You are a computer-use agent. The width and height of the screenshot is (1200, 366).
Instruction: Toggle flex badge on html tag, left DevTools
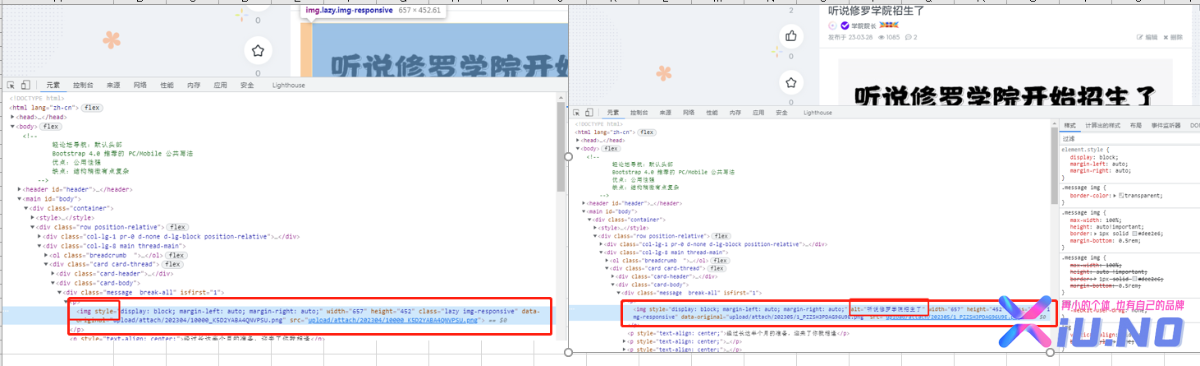pos(92,107)
